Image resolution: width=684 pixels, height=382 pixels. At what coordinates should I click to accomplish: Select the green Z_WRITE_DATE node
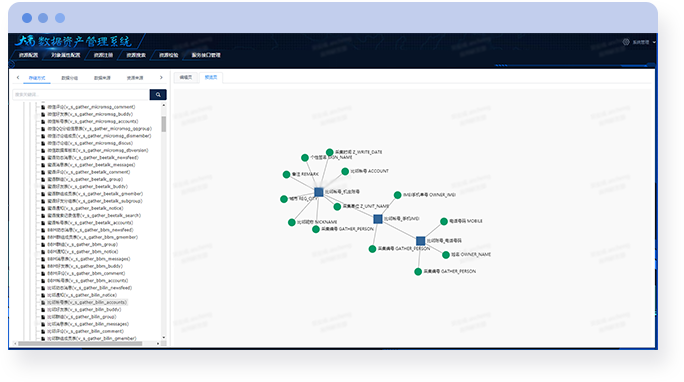tap(330, 152)
